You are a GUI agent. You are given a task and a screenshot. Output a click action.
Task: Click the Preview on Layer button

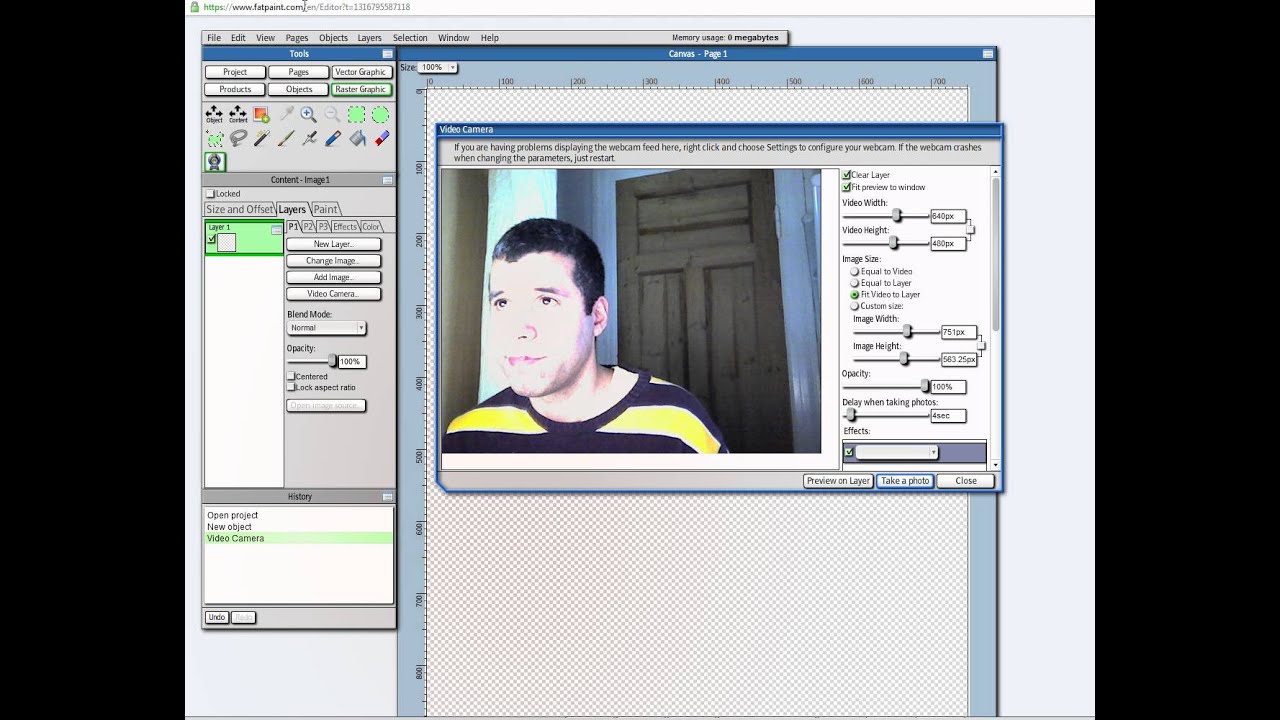tap(838, 481)
